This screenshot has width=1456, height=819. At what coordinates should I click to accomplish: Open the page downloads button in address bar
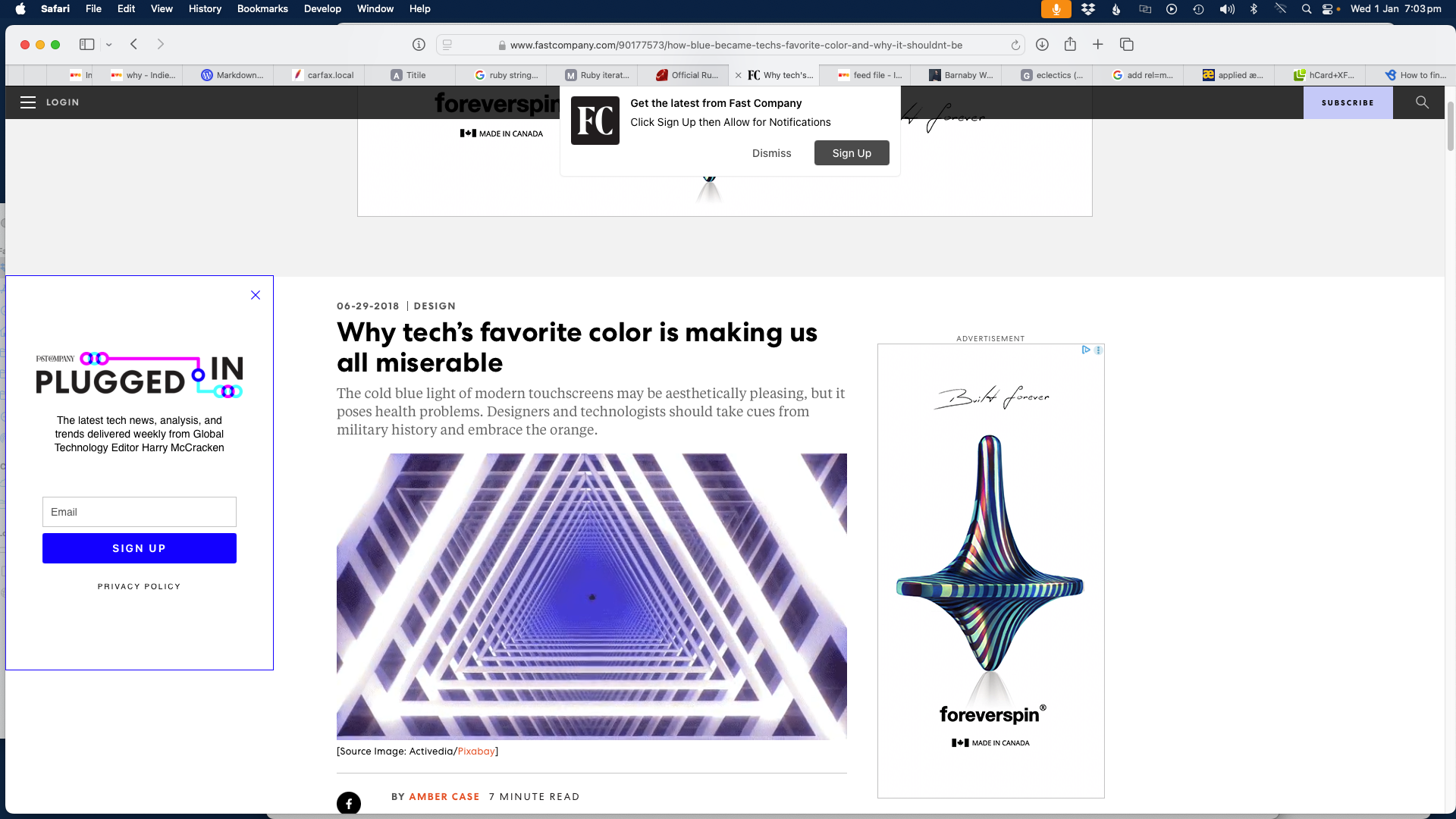tap(1042, 44)
